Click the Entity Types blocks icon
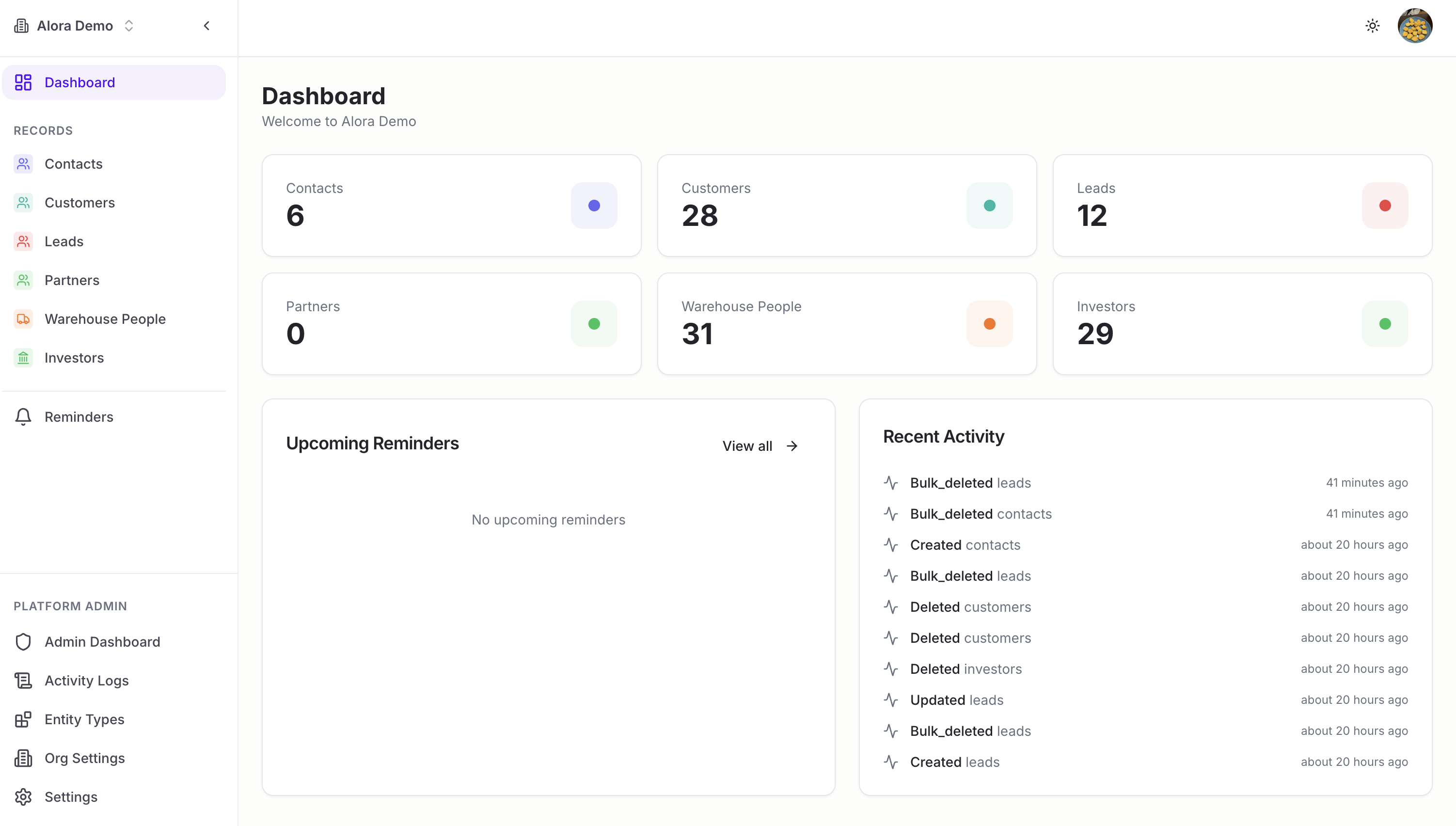1456x826 pixels. point(23,719)
